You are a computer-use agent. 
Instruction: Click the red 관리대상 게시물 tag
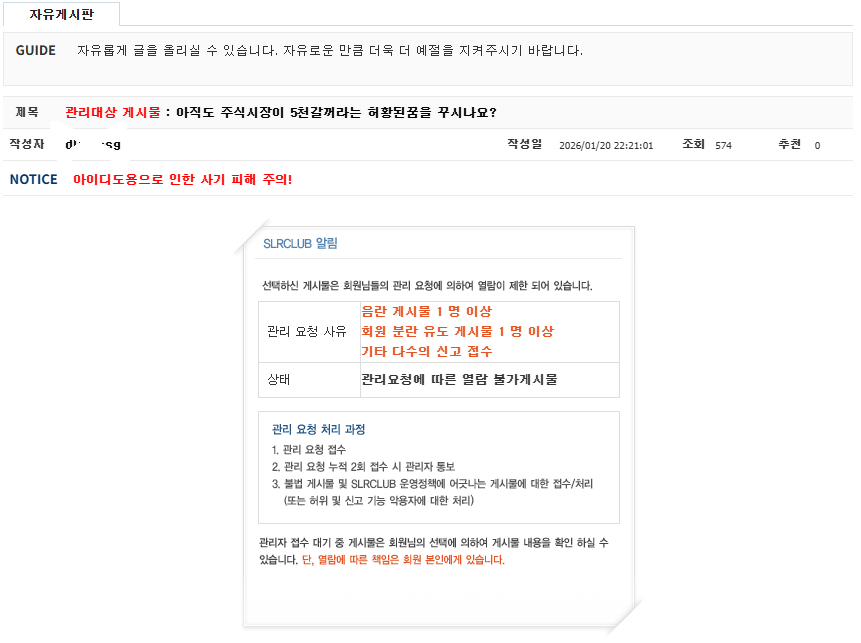(112, 112)
